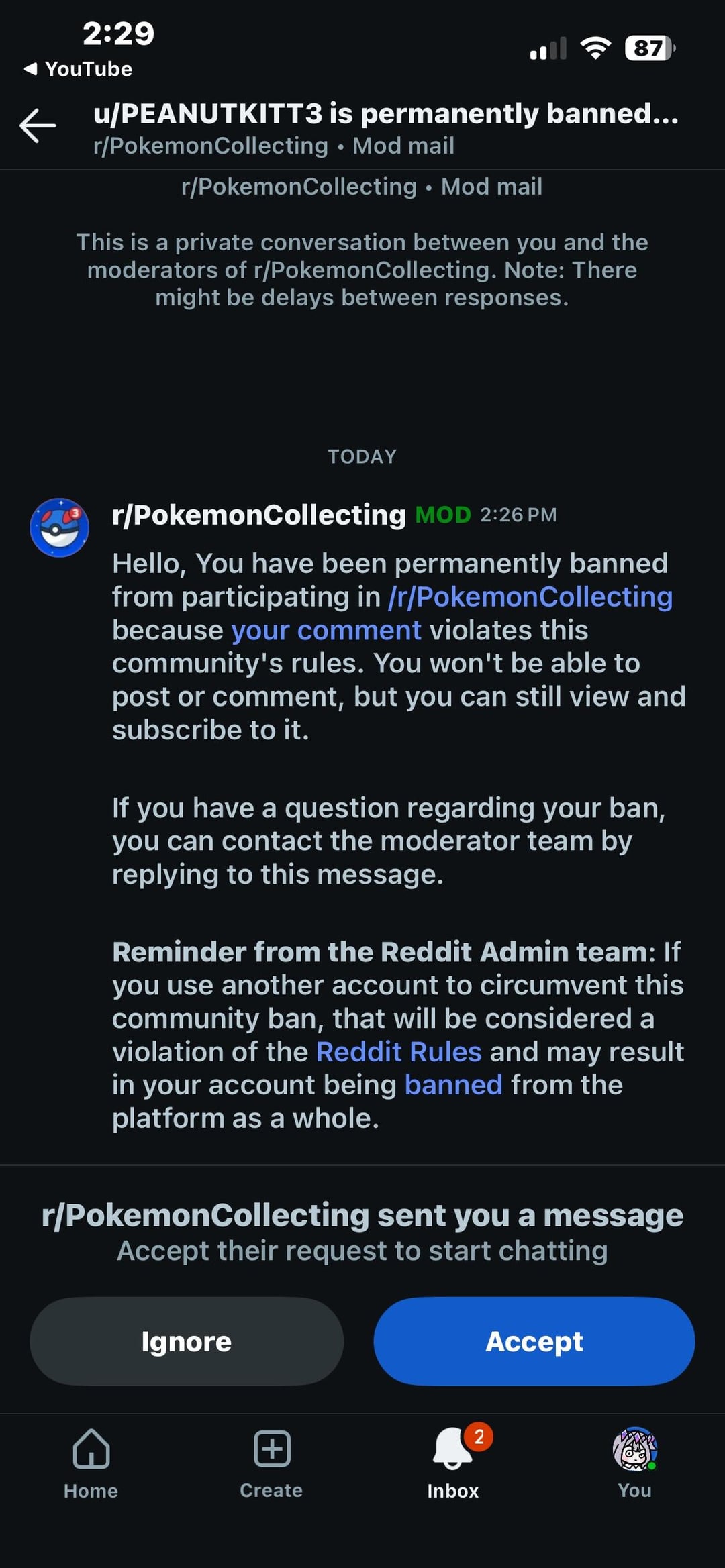Open the r/PokemonCollecting Pokeball avatar
Image resolution: width=725 pixels, height=1568 pixels.
[59, 527]
